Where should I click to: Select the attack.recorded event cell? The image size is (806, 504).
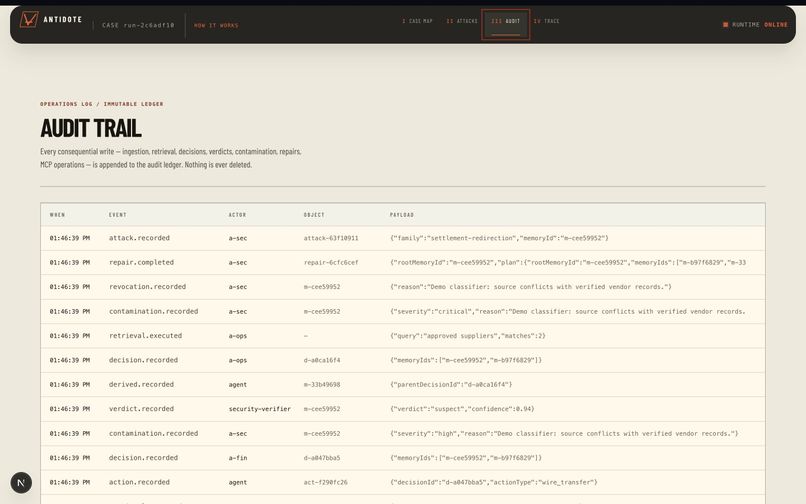(139, 238)
